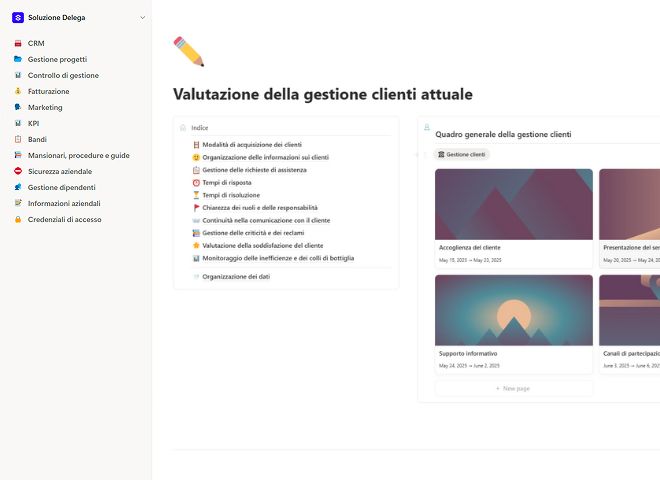Open Monitoraggio delle inefficienze e dei colli di bottiglia
This screenshot has height=480, width=660.
tap(278, 258)
